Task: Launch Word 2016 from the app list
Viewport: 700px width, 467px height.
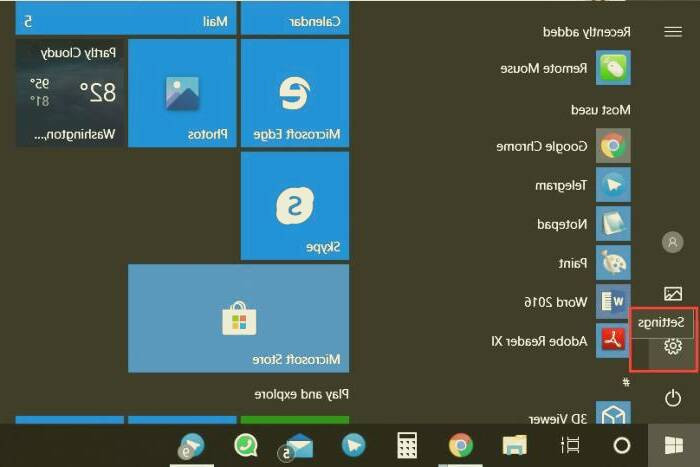Action: pos(612,301)
